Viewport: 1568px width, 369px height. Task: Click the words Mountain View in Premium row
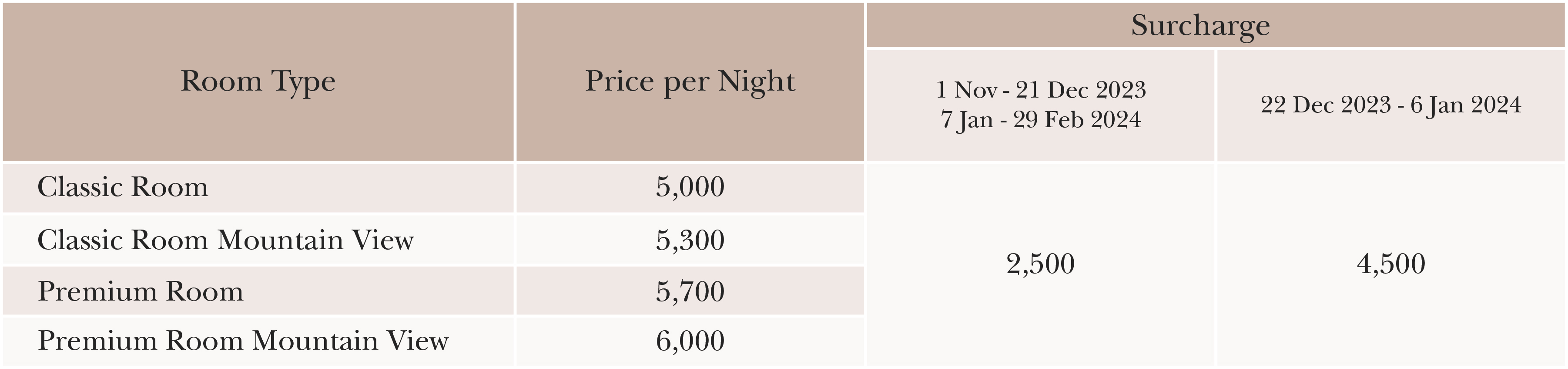[351, 340]
